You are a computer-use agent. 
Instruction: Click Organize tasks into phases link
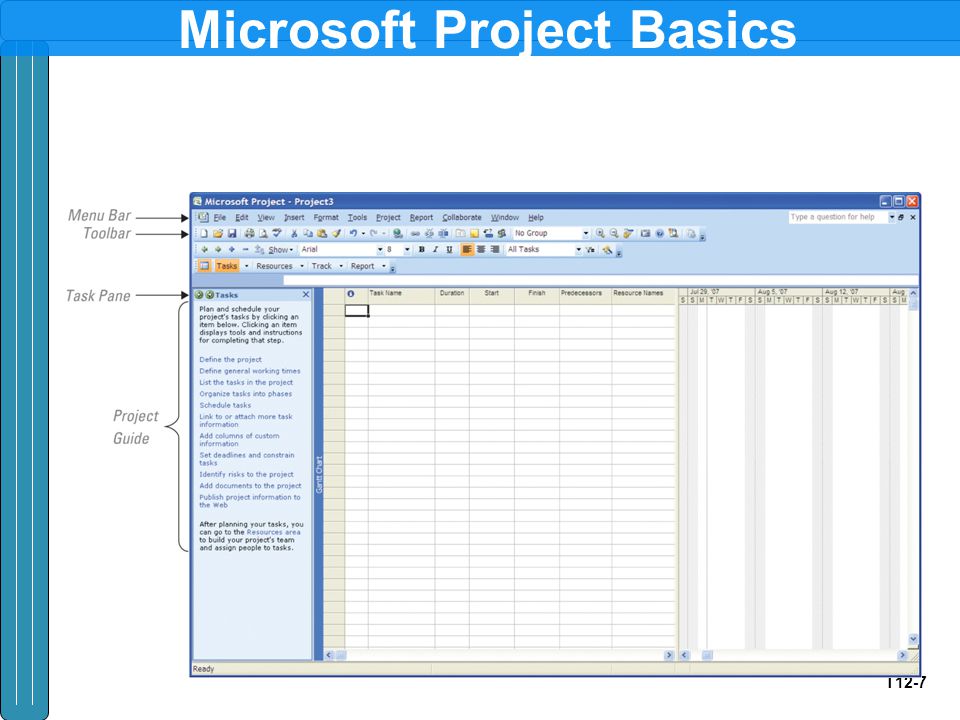pos(246,394)
